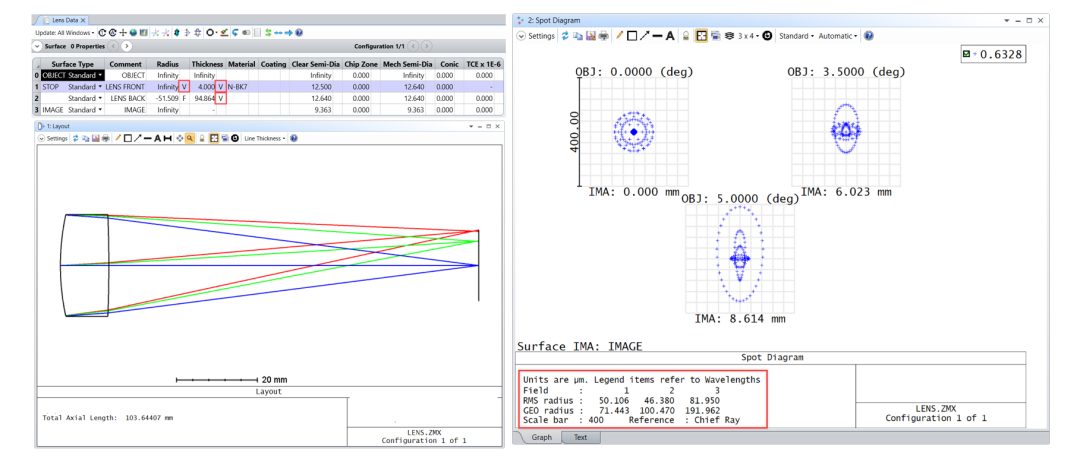Open Settings in the Spot Diagram window
Screen dimensions: 1080x462
(536, 36)
